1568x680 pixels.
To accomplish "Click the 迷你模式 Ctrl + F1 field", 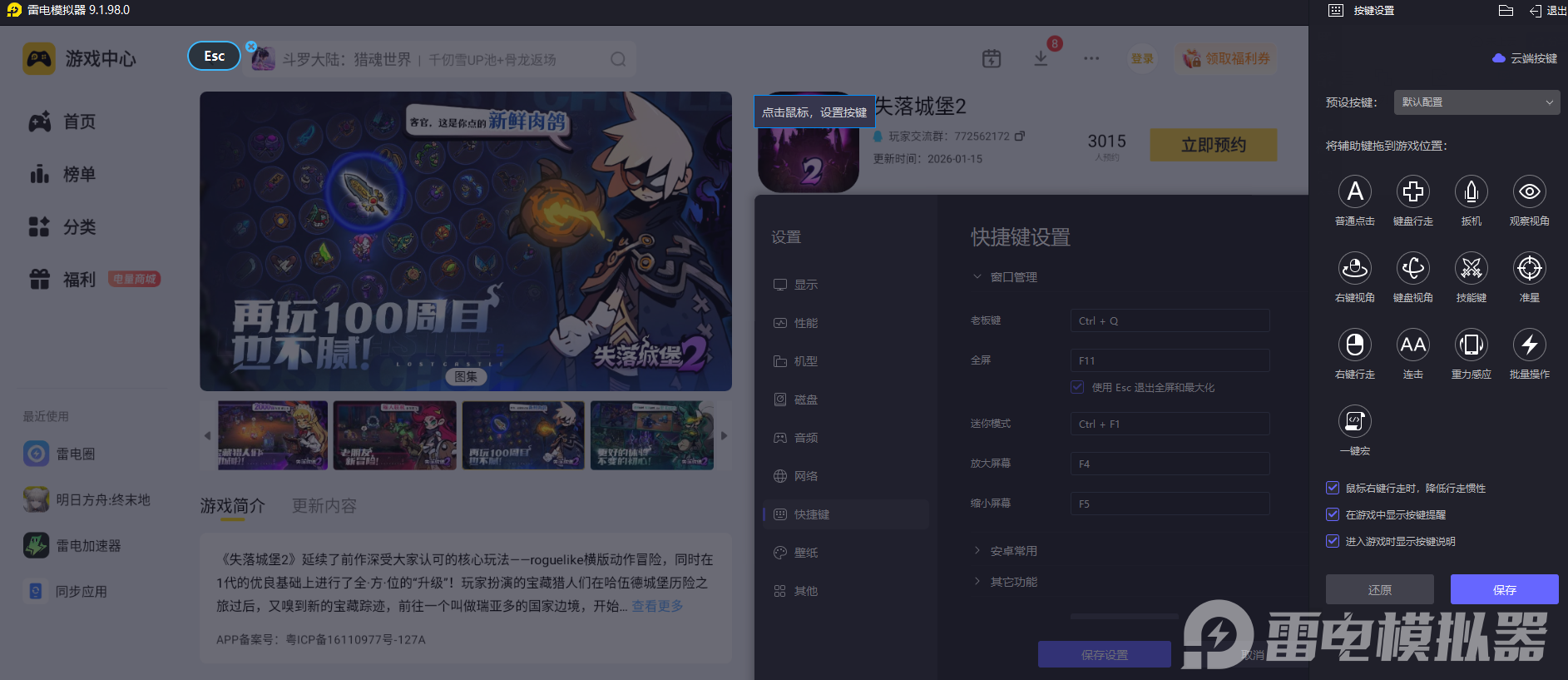I will (x=1170, y=424).
